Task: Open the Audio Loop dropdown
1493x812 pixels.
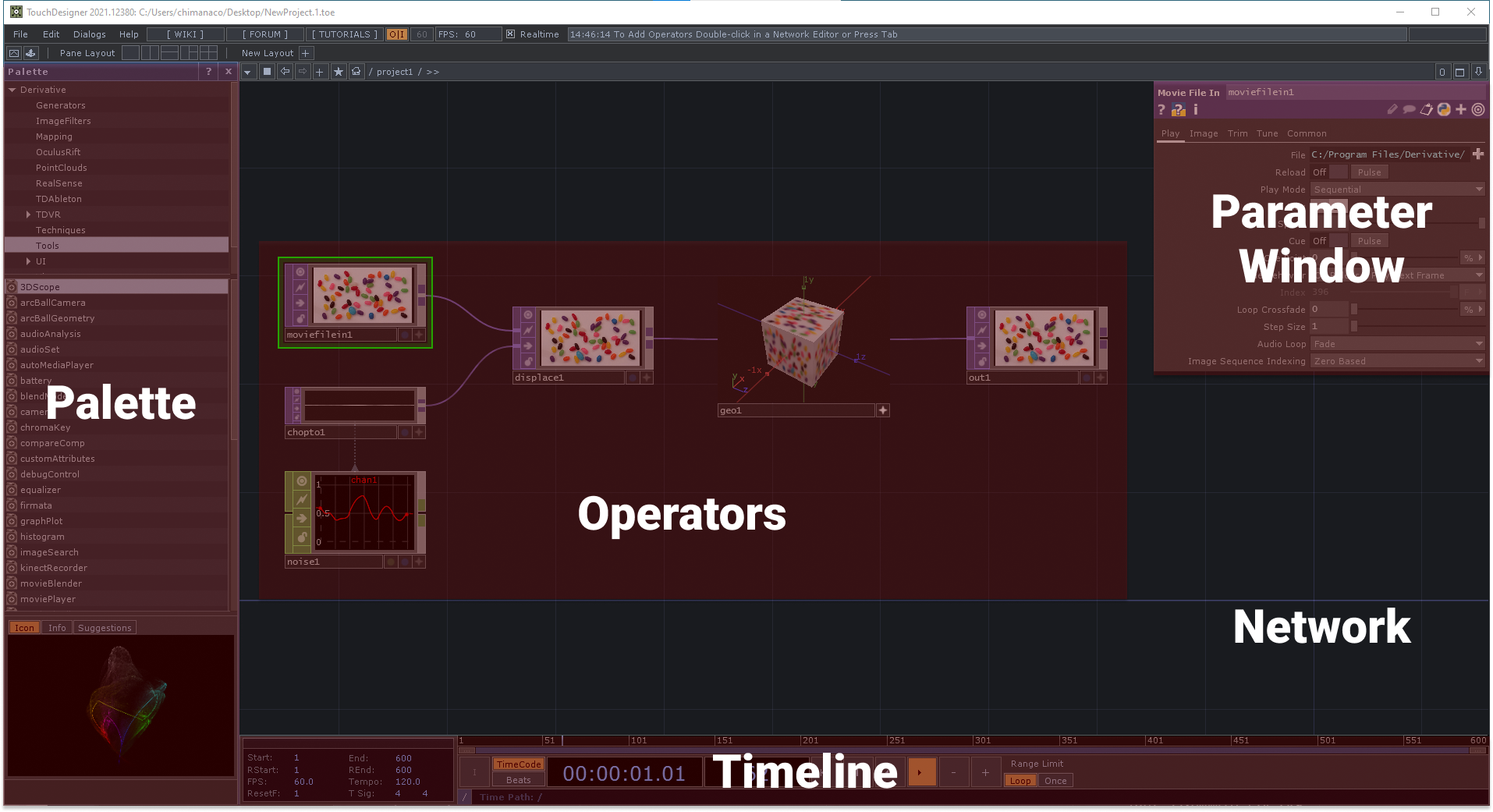Action: click(1397, 344)
